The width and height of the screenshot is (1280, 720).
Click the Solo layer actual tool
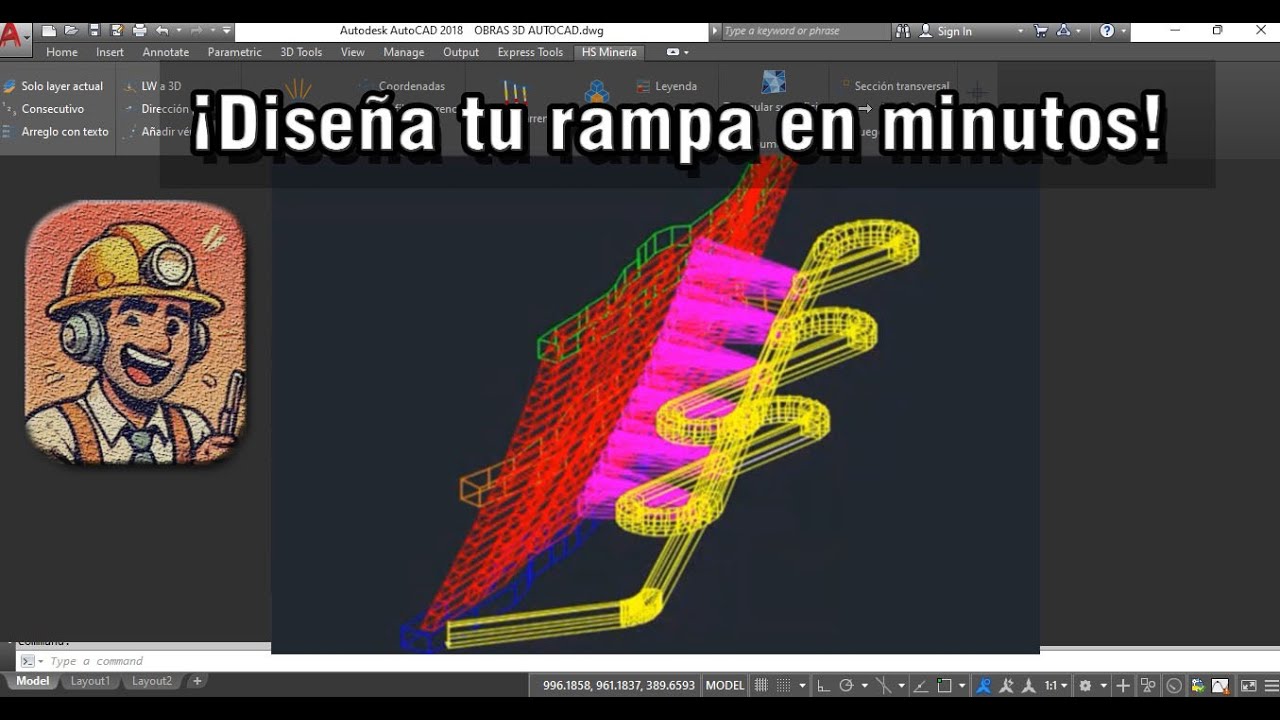(54, 86)
